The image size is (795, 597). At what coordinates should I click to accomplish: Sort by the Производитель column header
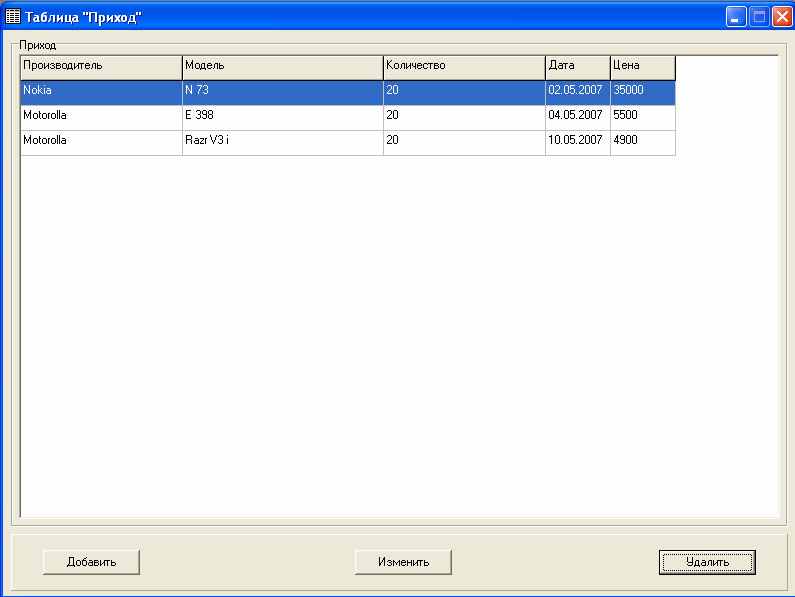[101, 68]
